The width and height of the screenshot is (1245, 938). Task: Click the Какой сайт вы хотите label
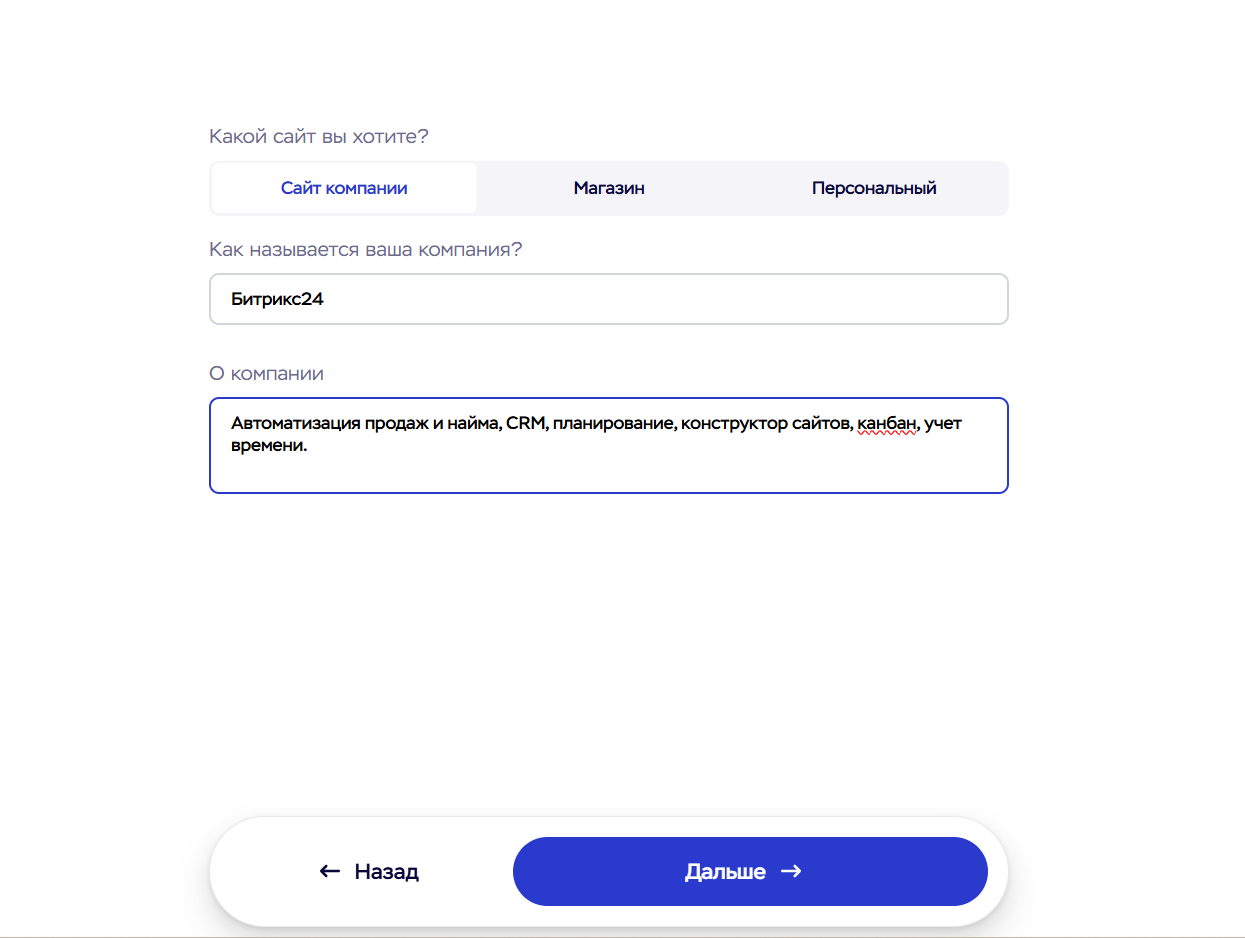318,136
